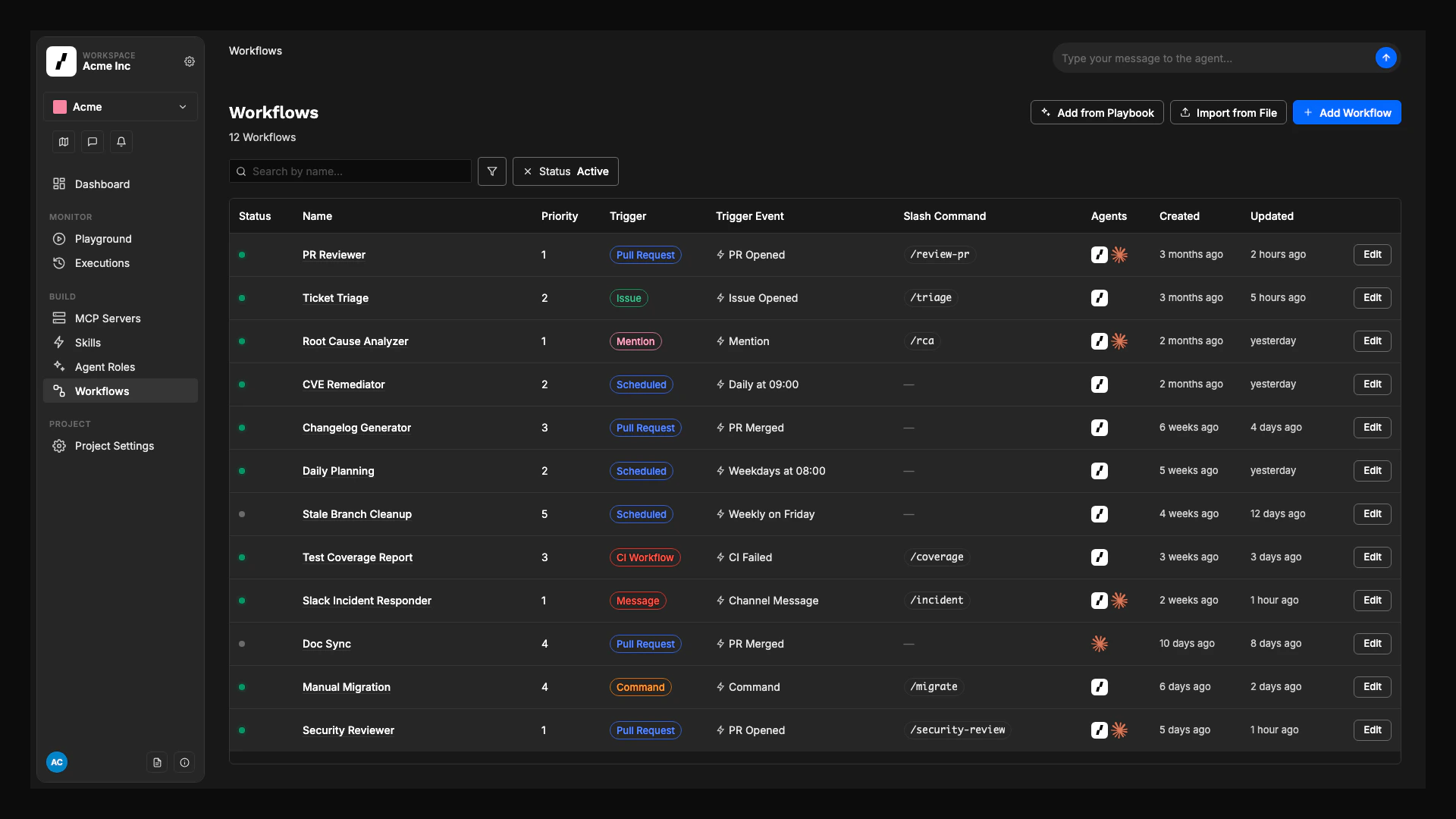Open the chat bubble icon in sidebar
This screenshot has width=1456, height=819.
(x=93, y=142)
